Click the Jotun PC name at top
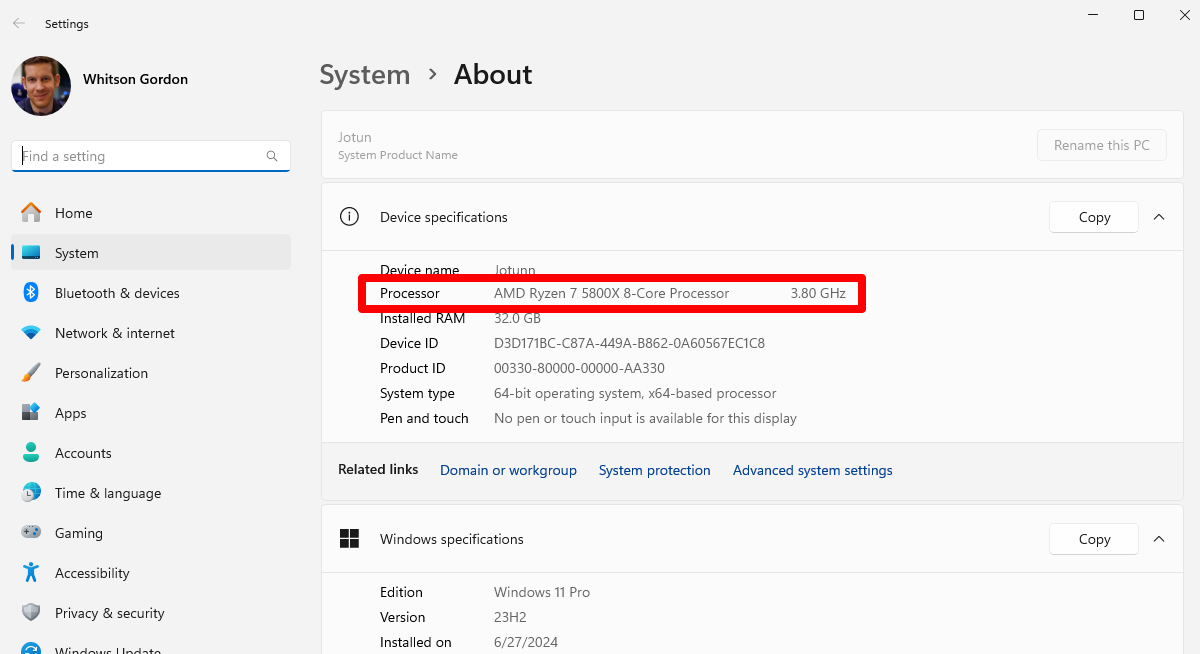This screenshot has height=654, width=1200. coord(355,137)
